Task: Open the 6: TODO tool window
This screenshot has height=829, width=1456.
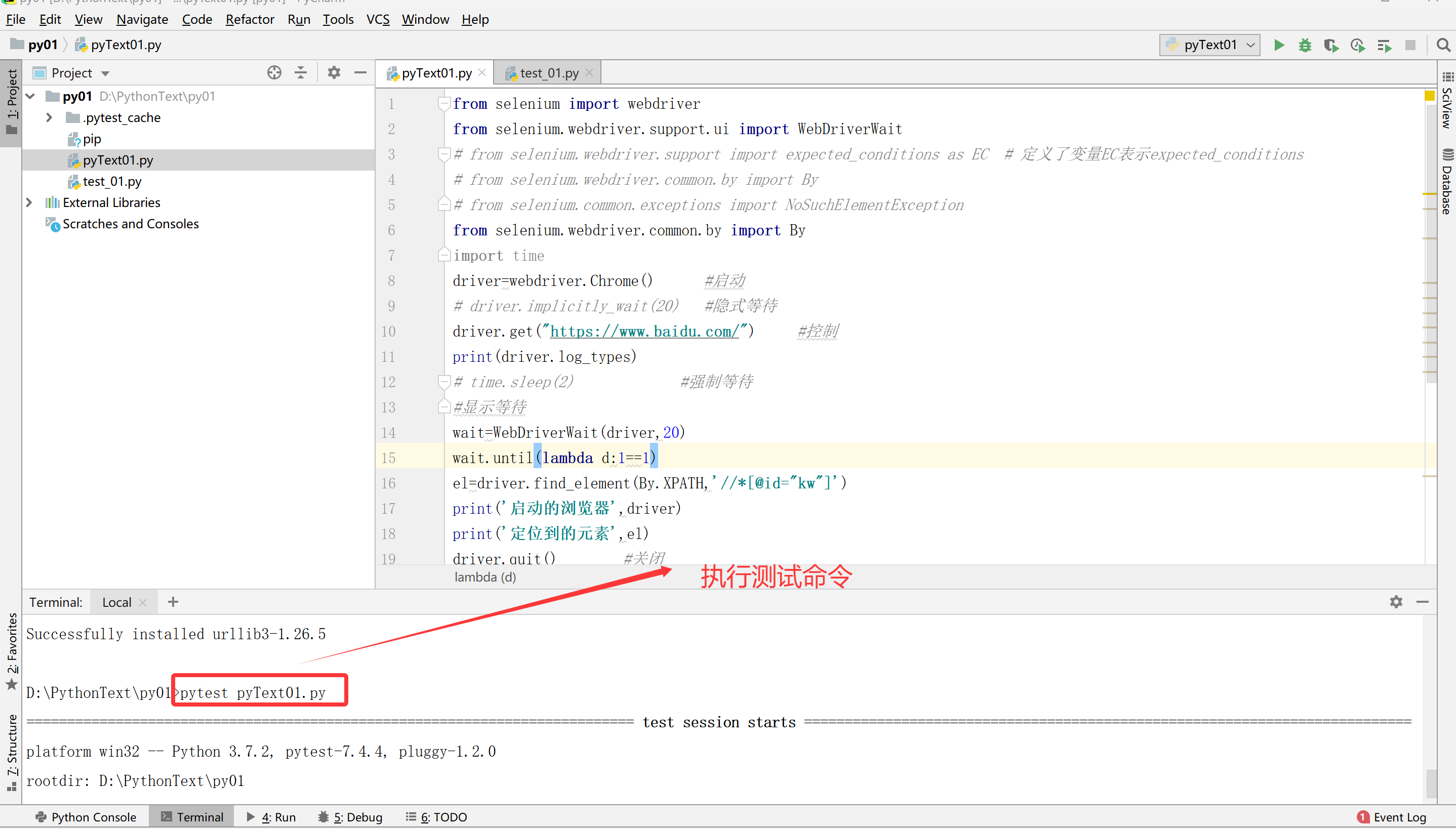Action: 436,817
